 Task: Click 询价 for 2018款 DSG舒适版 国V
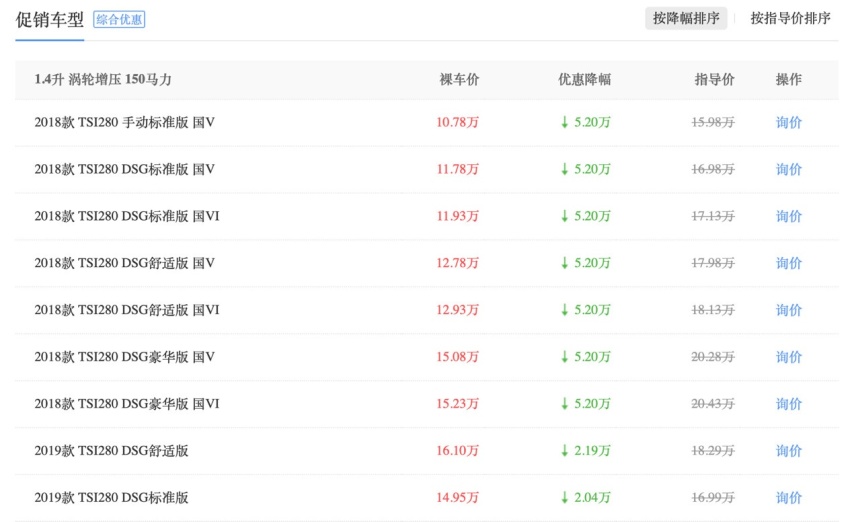(x=788, y=263)
